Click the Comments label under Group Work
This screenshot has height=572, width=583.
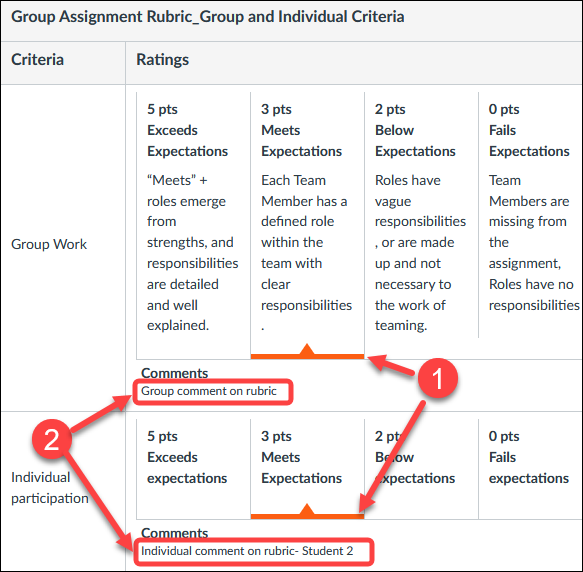coord(174,373)
